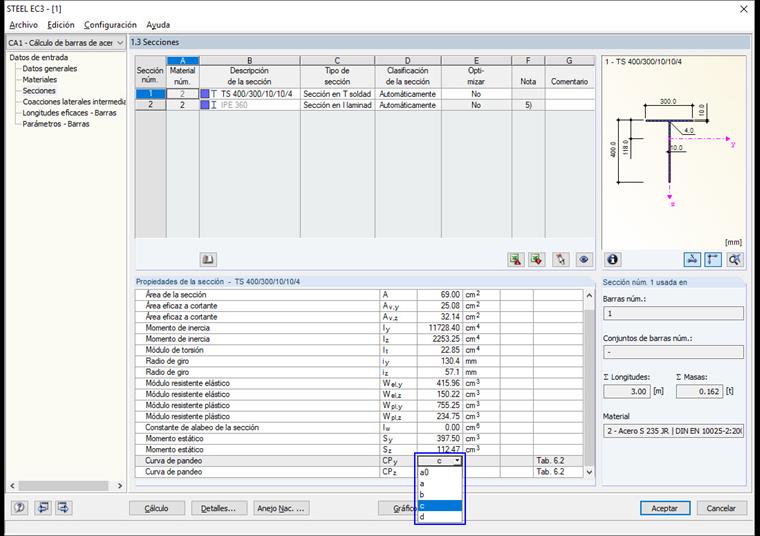
Task: Click the pick section cursor icon
Action: pos(560,259)
